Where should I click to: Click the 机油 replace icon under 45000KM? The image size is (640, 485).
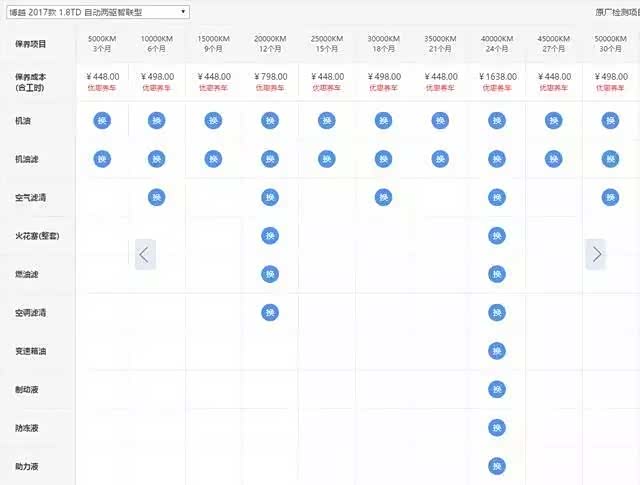[554, 120]
